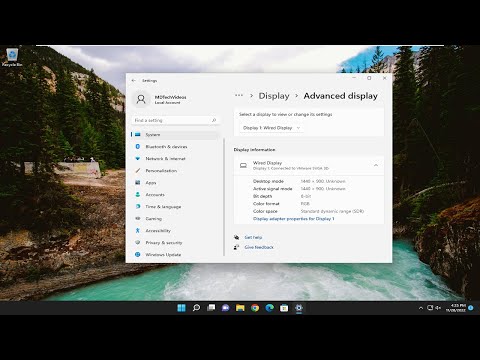Open the Chat taskbar icon
The image size is (480, 360).
(x=226, y=308)
